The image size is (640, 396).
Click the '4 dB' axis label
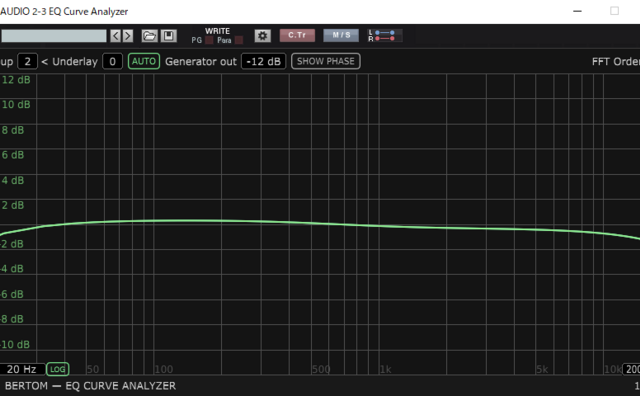pos(13,180)
